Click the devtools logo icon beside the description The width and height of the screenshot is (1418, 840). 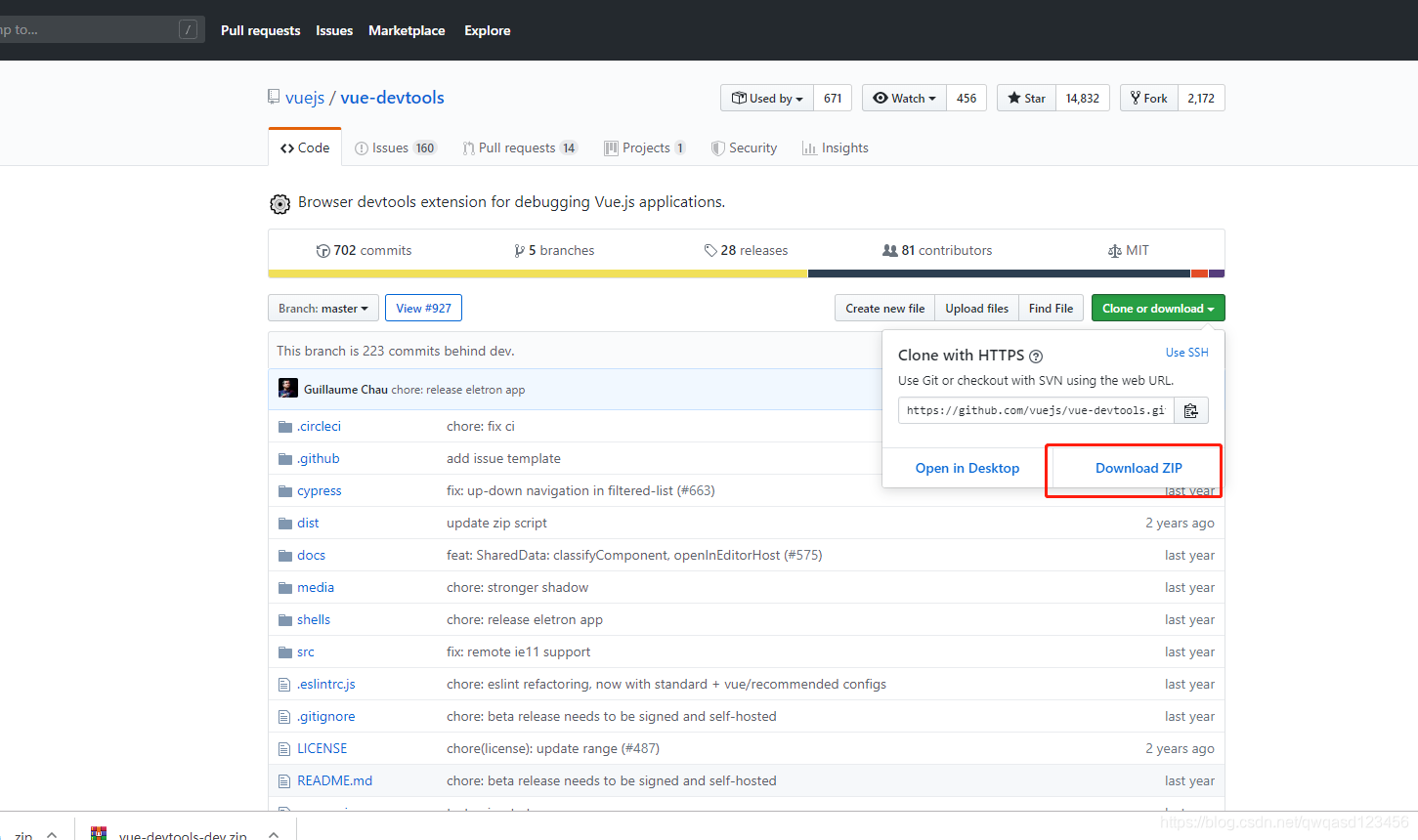tap(279, 203)
